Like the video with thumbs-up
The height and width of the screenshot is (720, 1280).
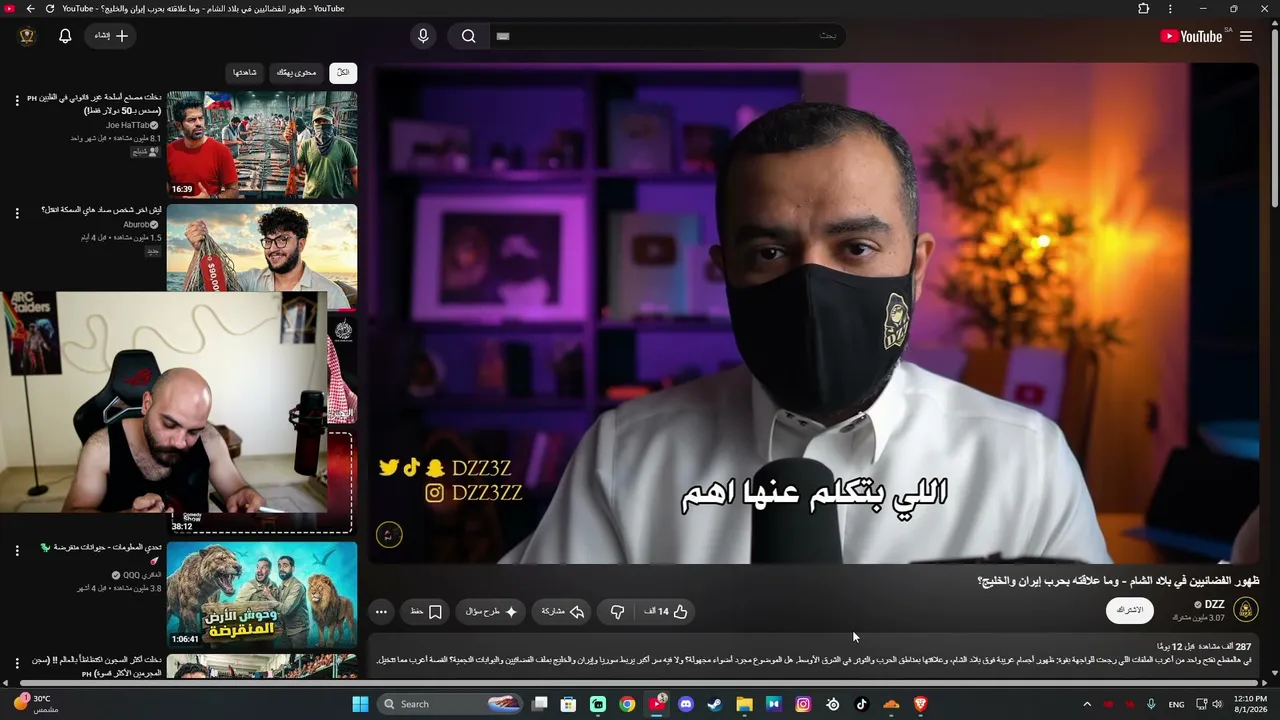click(x=668, y=611)
